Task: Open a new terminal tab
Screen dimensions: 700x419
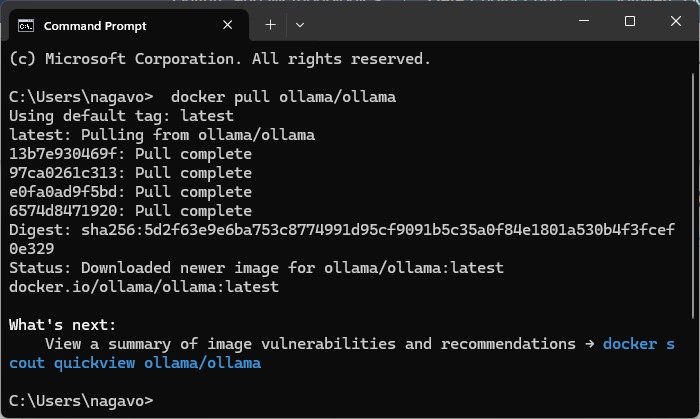Action: pyautogui.click(x=270, y=24)
